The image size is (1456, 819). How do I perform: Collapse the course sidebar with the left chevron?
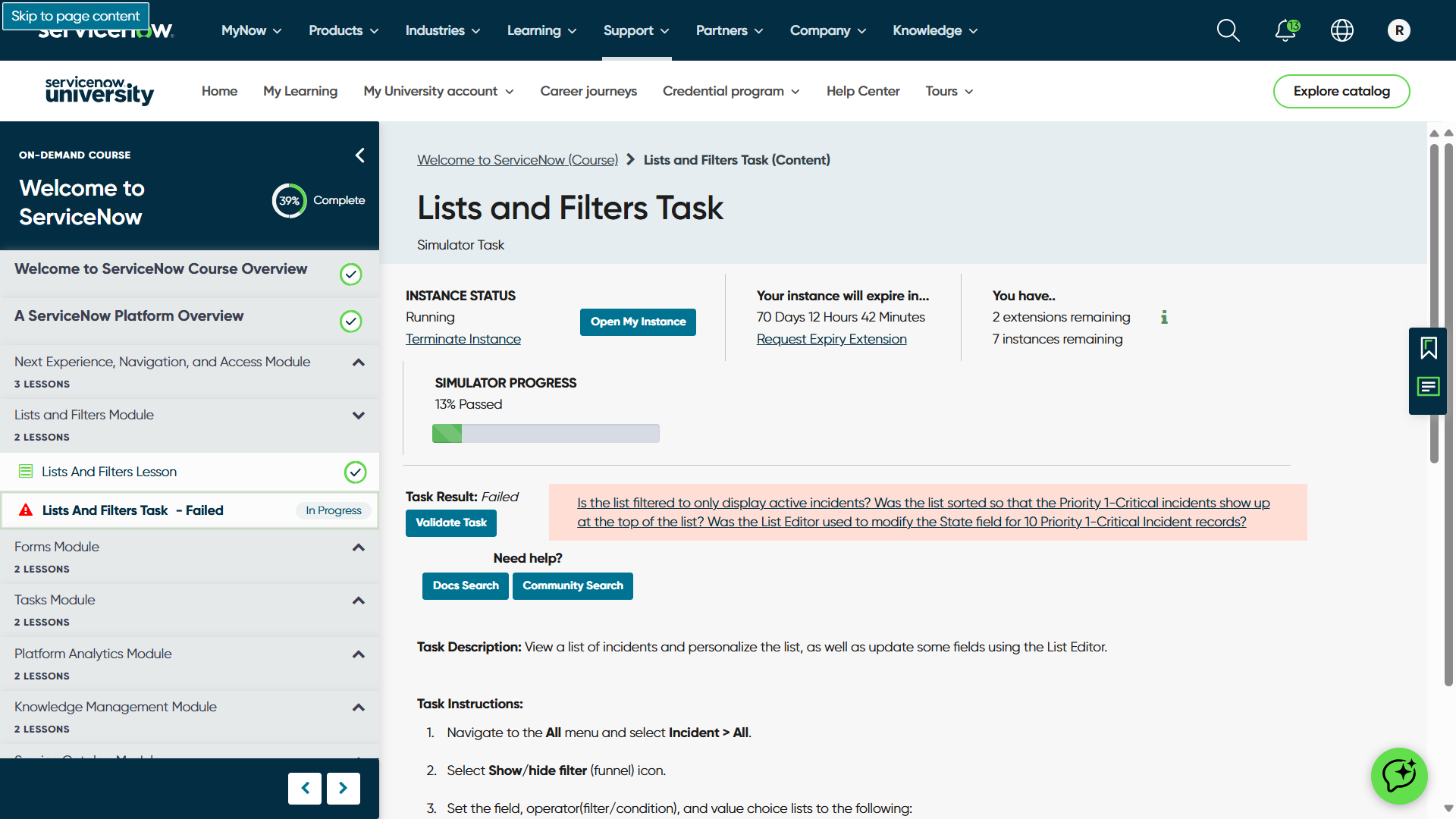pyautogui.click(x=359, y=155)
